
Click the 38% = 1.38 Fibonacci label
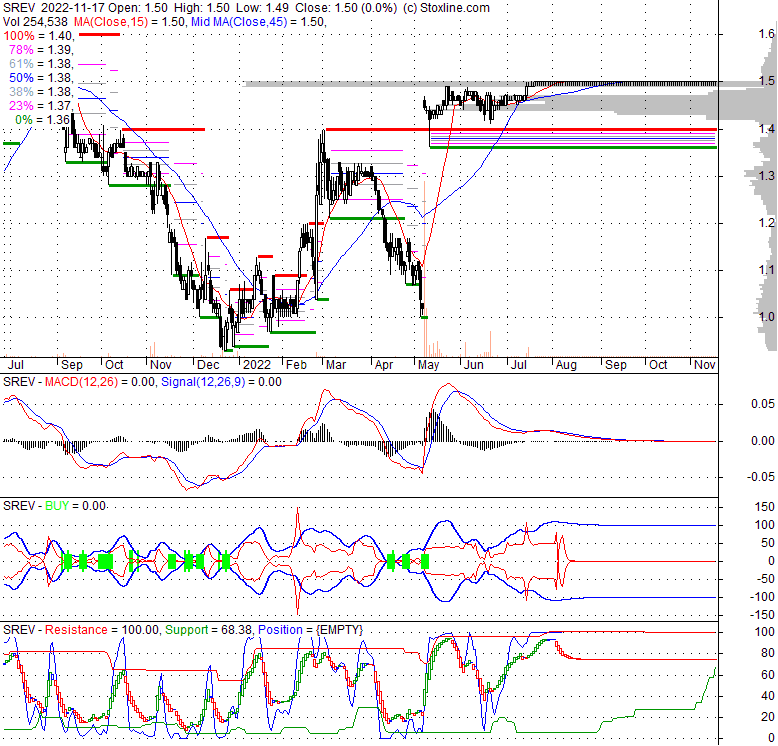(x=41, y=92)
